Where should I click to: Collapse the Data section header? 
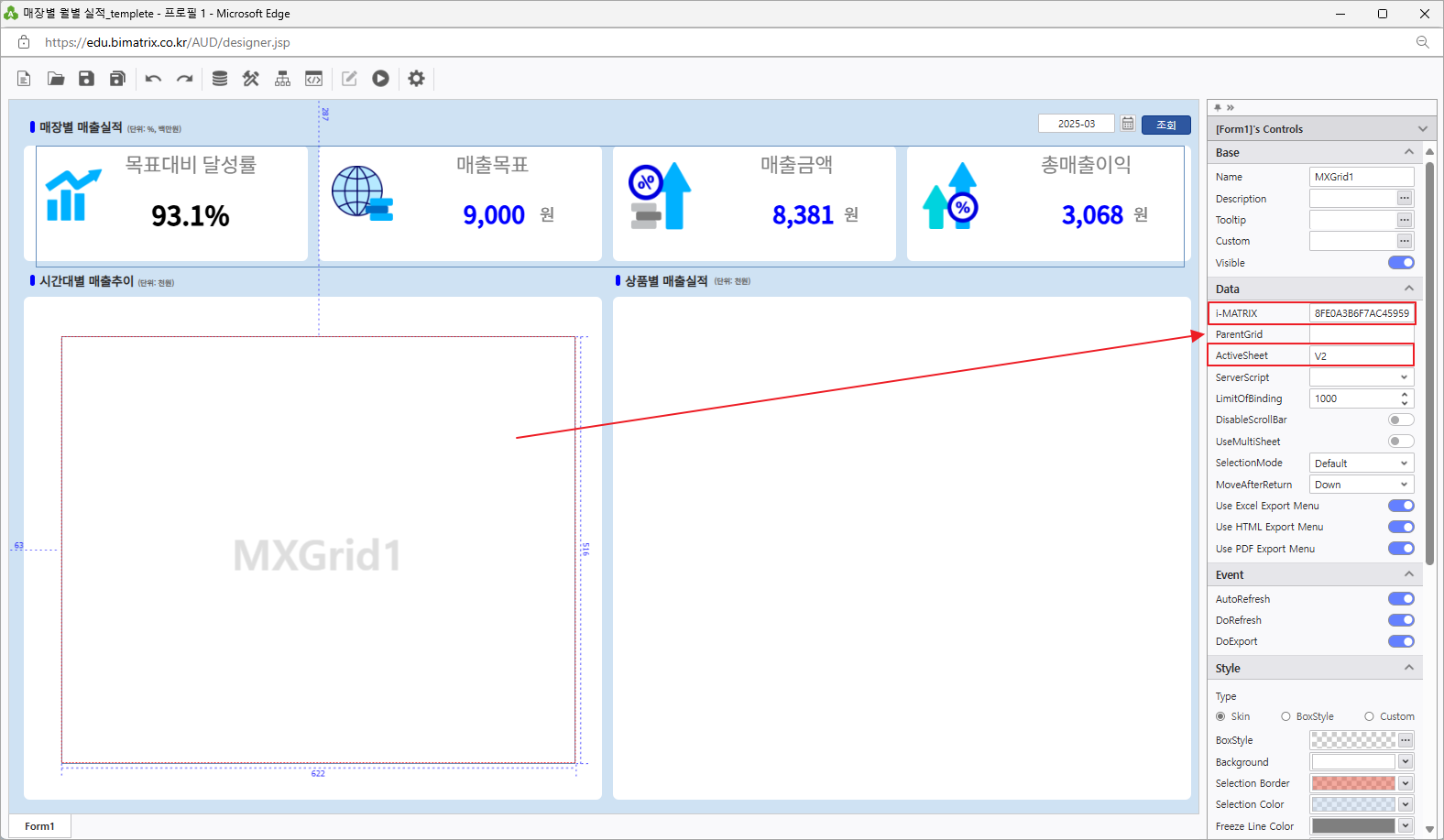click(1408, 289)
